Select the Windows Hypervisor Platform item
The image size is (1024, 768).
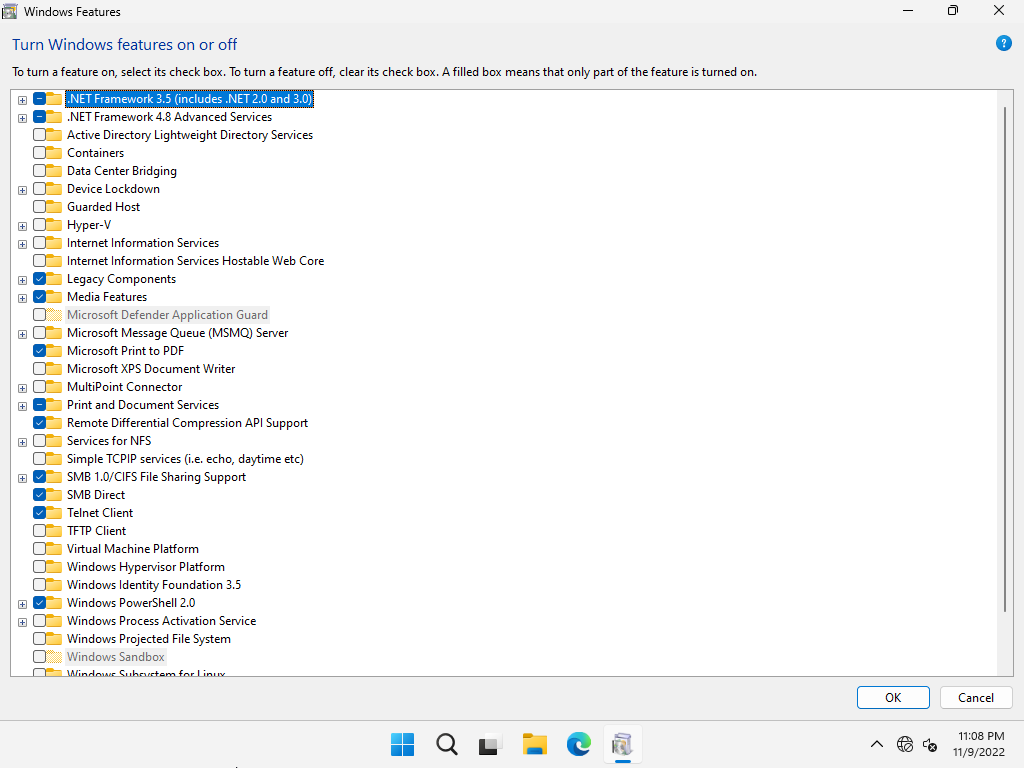click(145, 567)
